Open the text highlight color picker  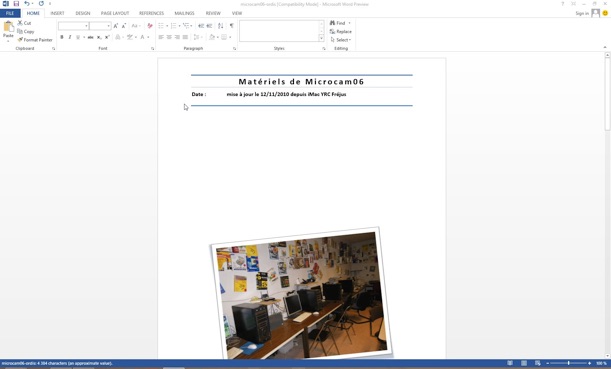130,37
